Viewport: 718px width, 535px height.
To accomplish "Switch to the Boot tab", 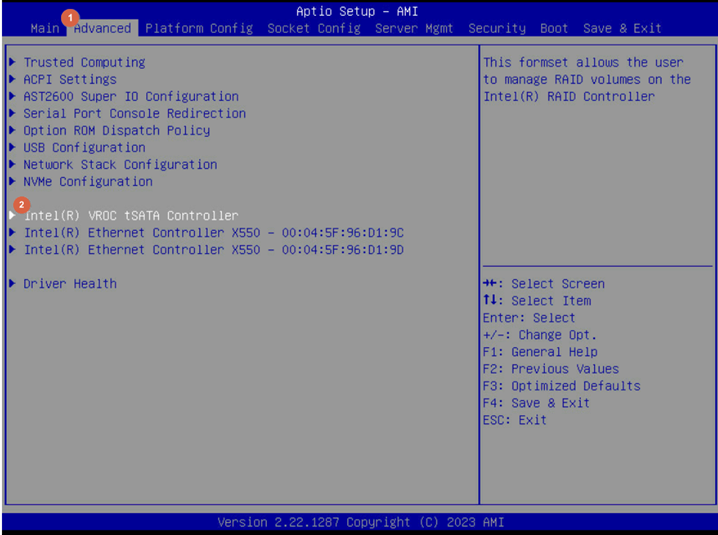I will click(554, 28).
